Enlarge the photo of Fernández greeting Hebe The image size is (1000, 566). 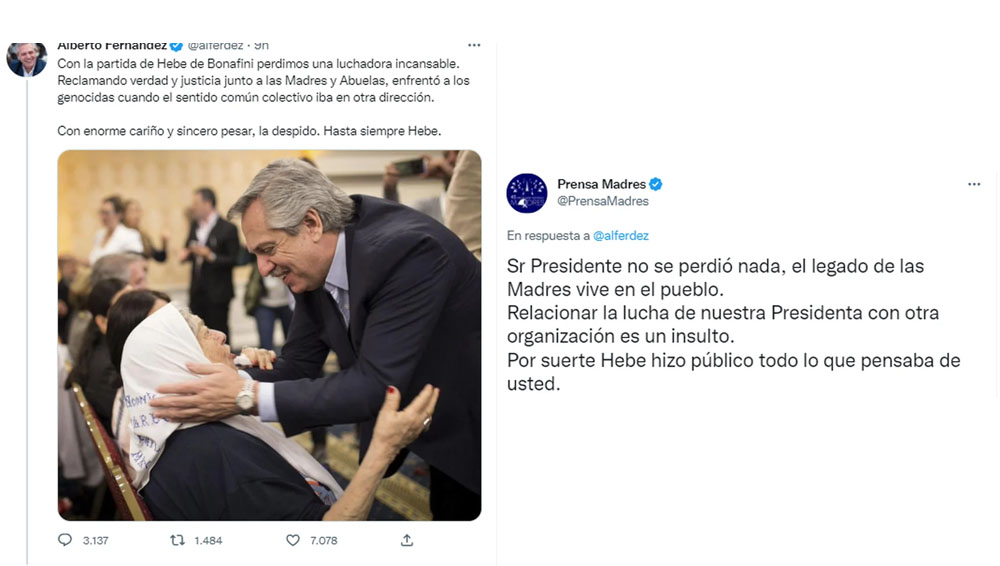(x=269, y=336)
